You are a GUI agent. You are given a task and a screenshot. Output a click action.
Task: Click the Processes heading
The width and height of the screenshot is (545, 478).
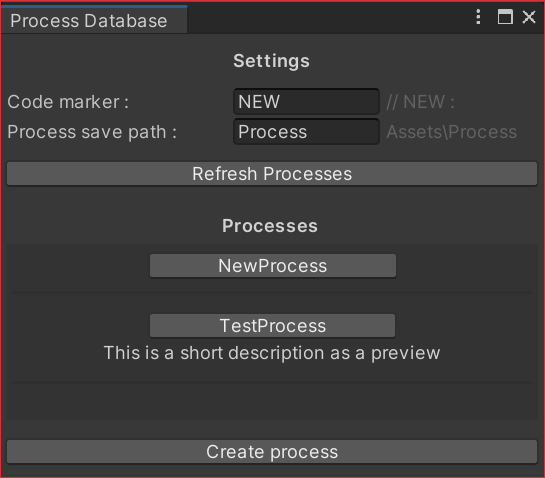270,226
